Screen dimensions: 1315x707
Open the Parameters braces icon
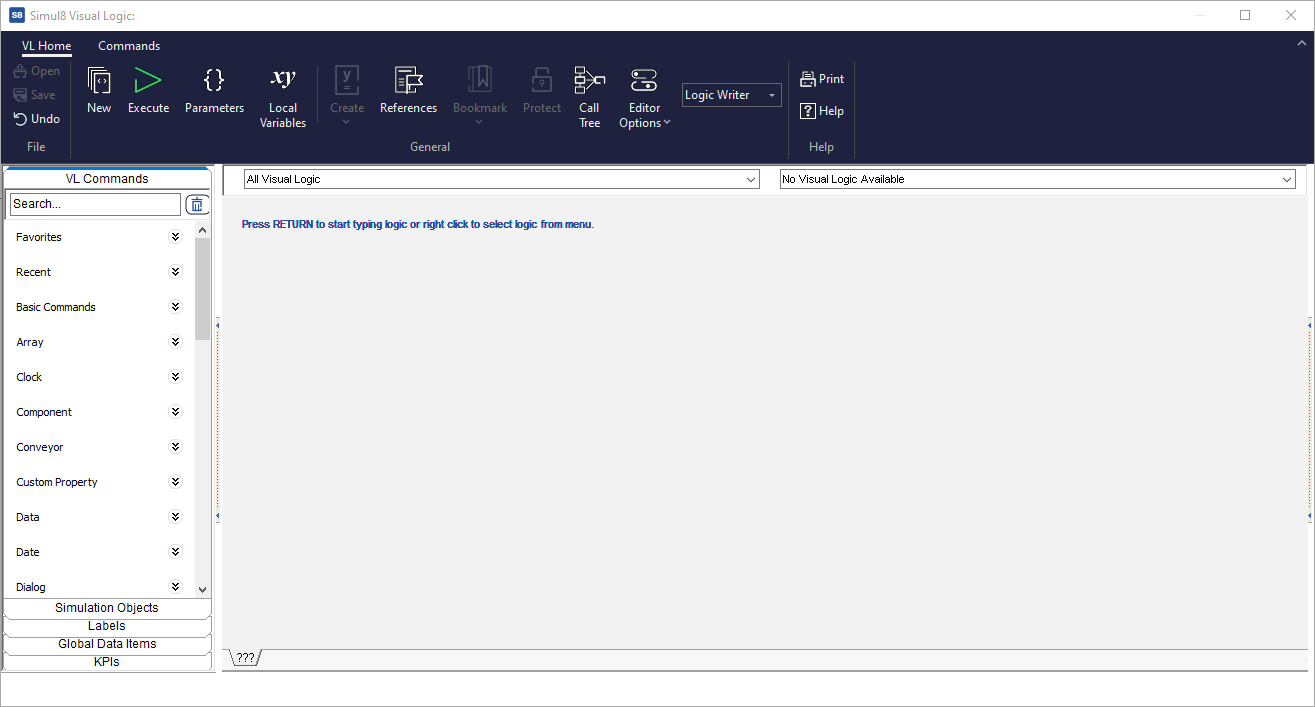214,82
